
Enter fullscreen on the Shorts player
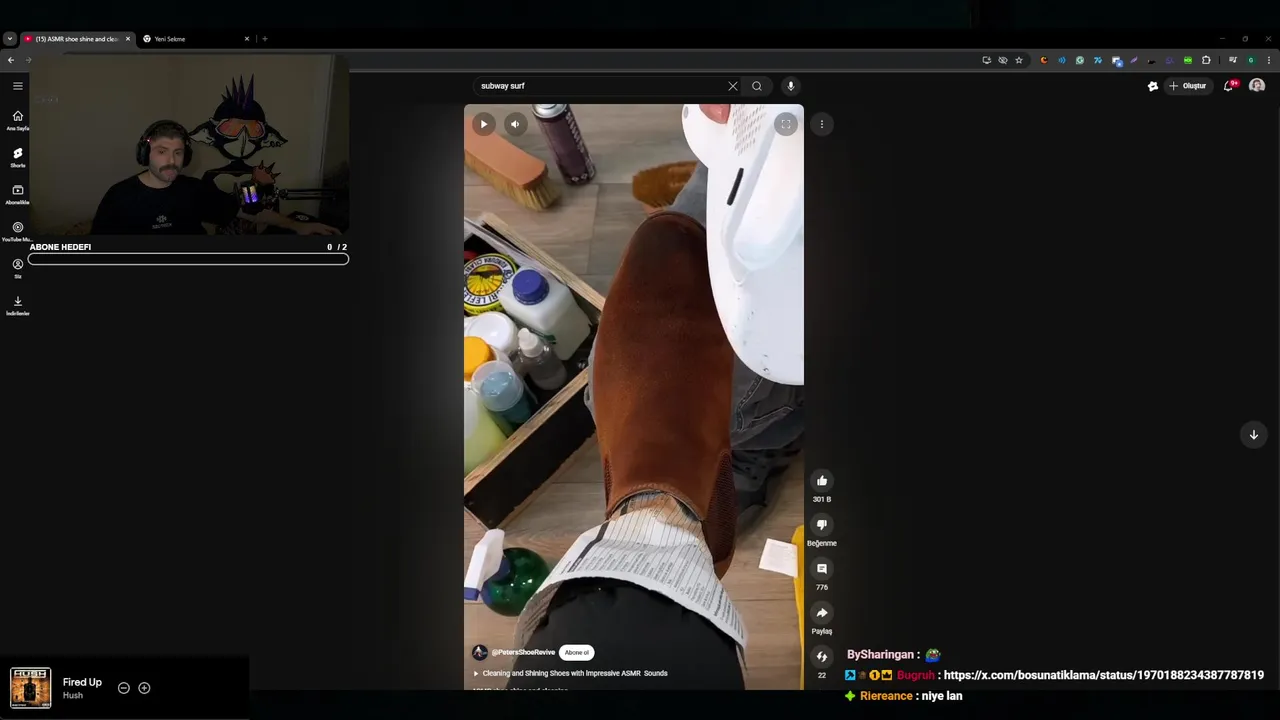[786, 124]
